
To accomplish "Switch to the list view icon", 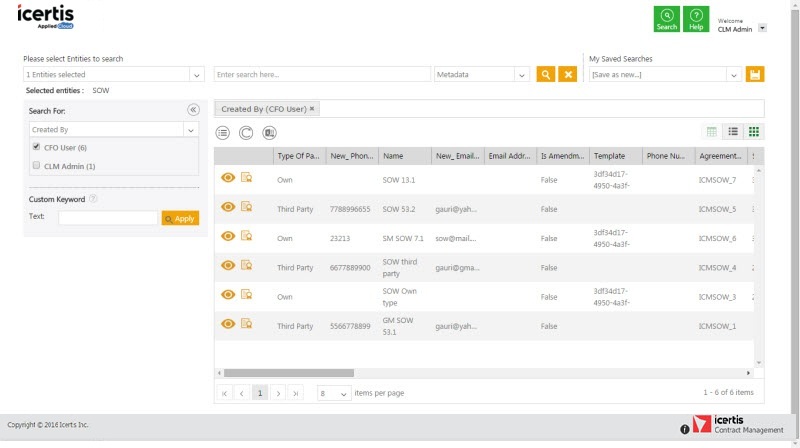I will pos(733,132).
